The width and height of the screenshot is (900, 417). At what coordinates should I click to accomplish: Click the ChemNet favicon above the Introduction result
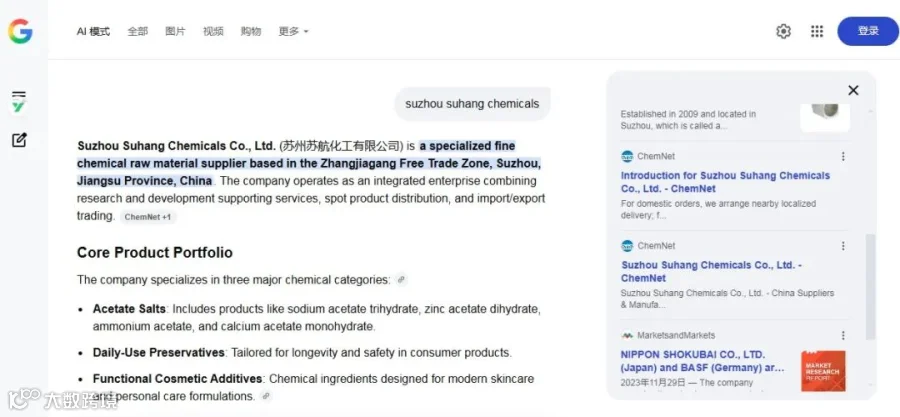coord(627,156)
